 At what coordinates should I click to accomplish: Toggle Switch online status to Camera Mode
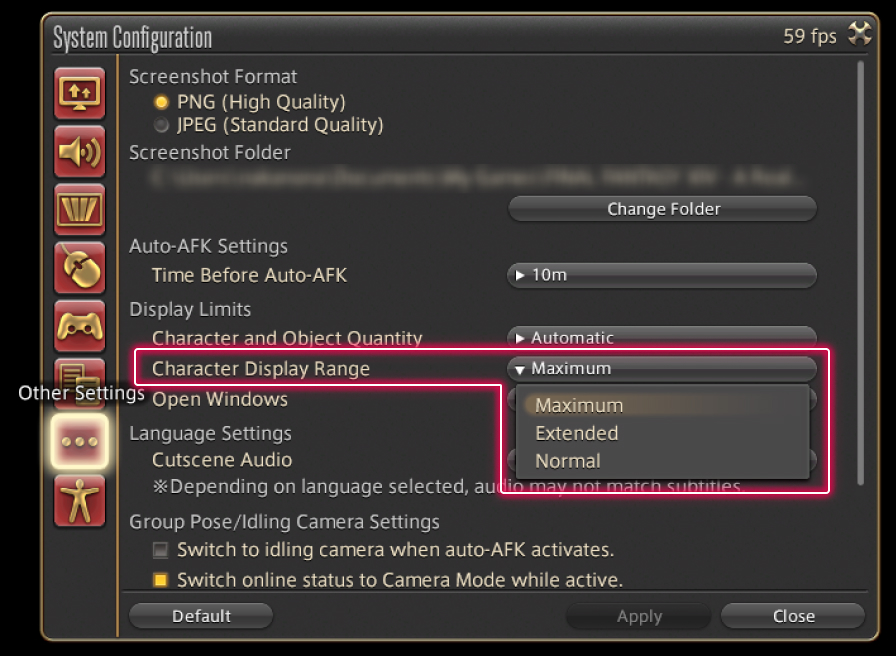[160, 580]
